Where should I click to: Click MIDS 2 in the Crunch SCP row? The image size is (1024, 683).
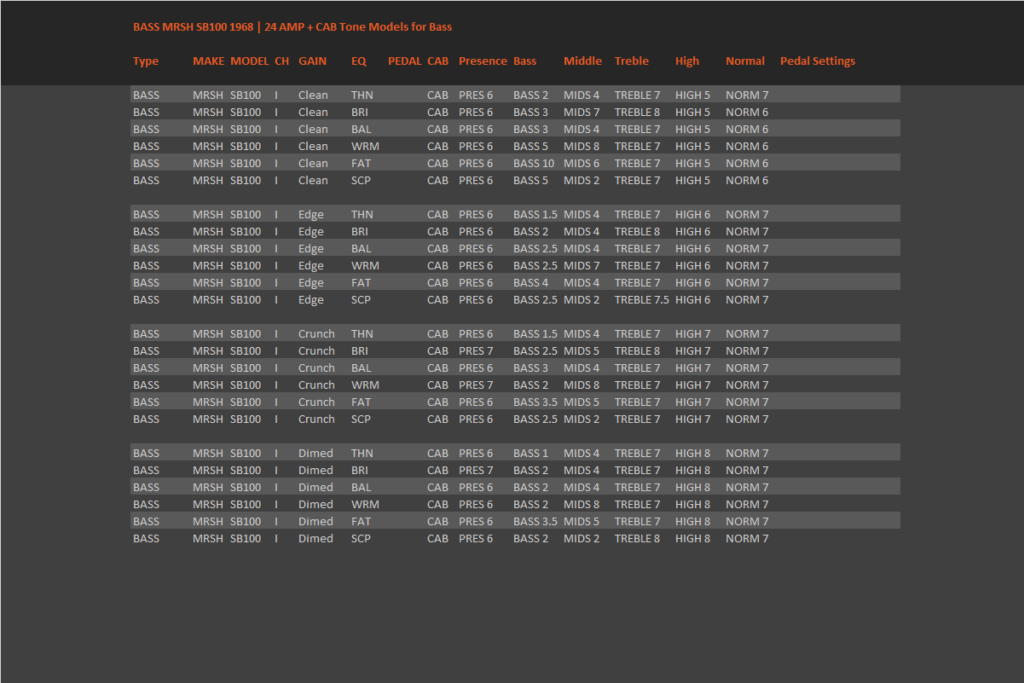tap(581, 419)
